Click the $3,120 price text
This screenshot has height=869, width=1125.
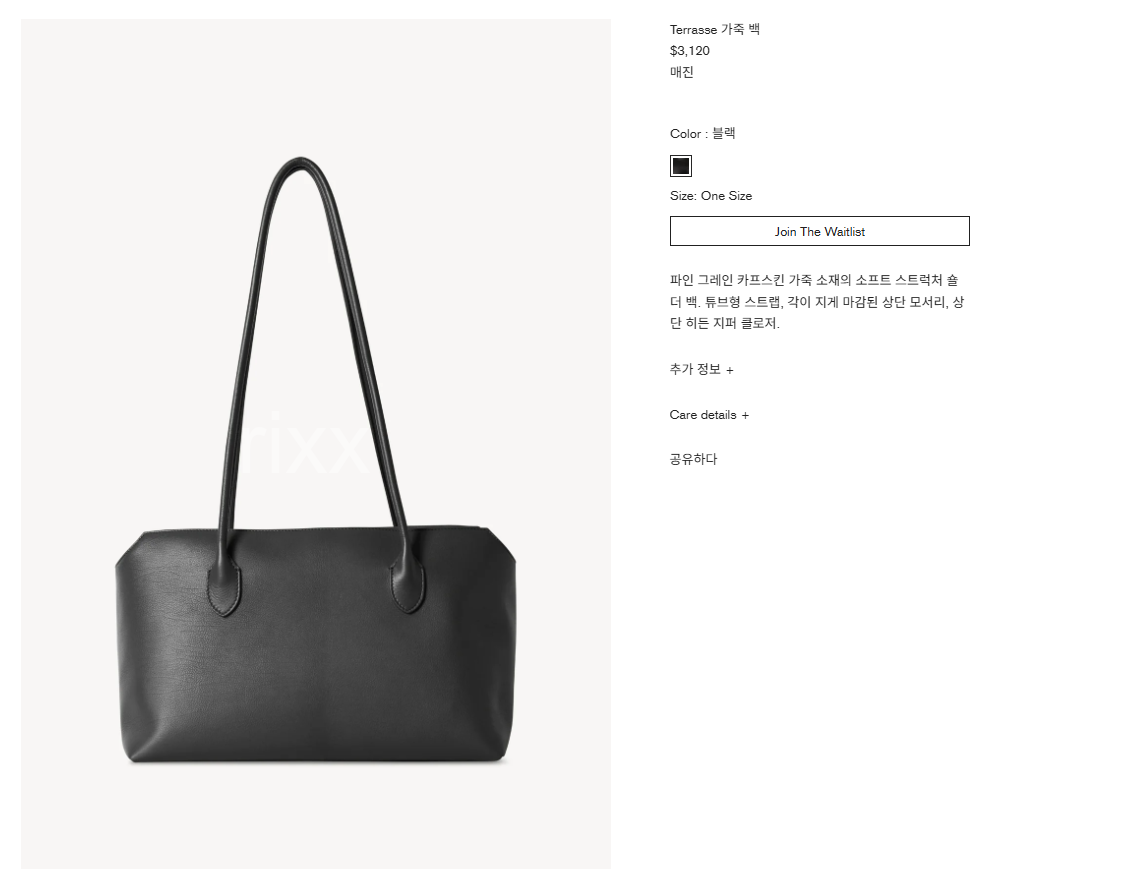pyautogui.click(x=689, y=51)
